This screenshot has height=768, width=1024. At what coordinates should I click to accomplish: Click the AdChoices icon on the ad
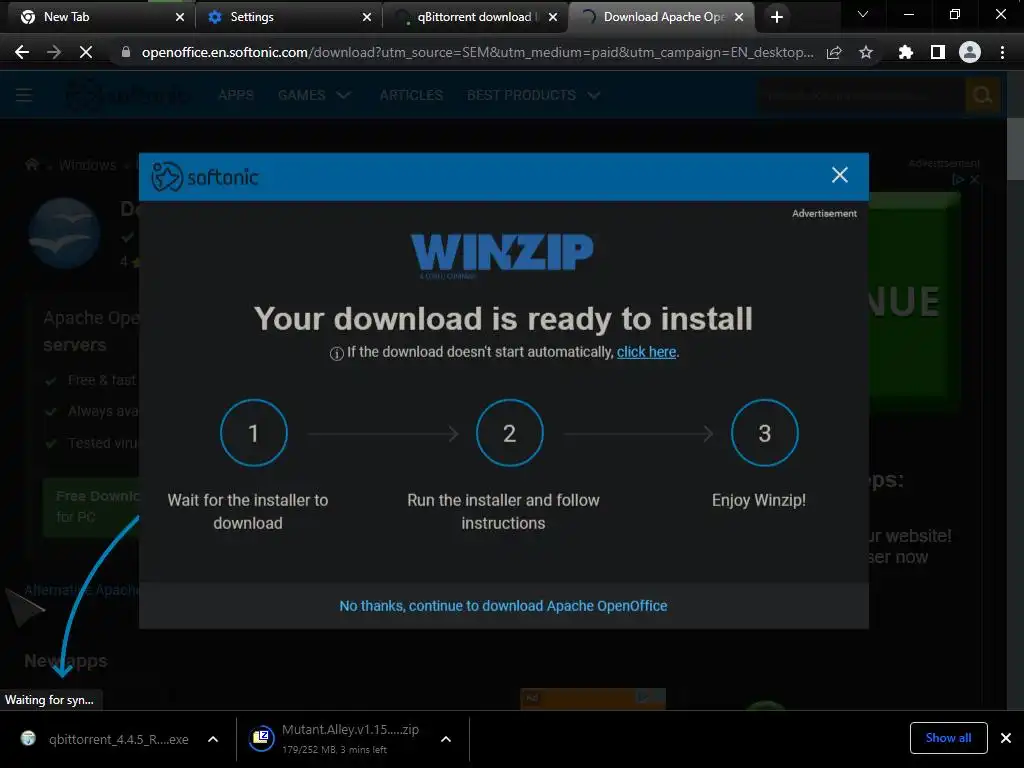[959, 179]
